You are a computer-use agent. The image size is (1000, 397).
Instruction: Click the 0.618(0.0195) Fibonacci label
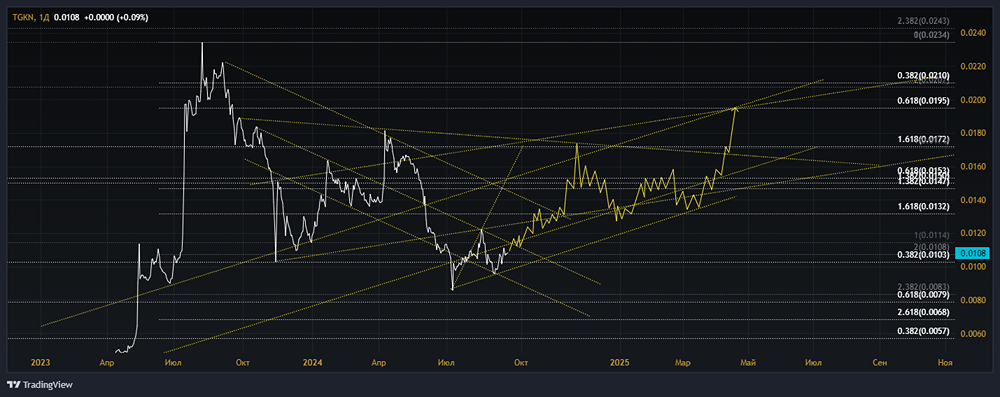pos(923,101)
